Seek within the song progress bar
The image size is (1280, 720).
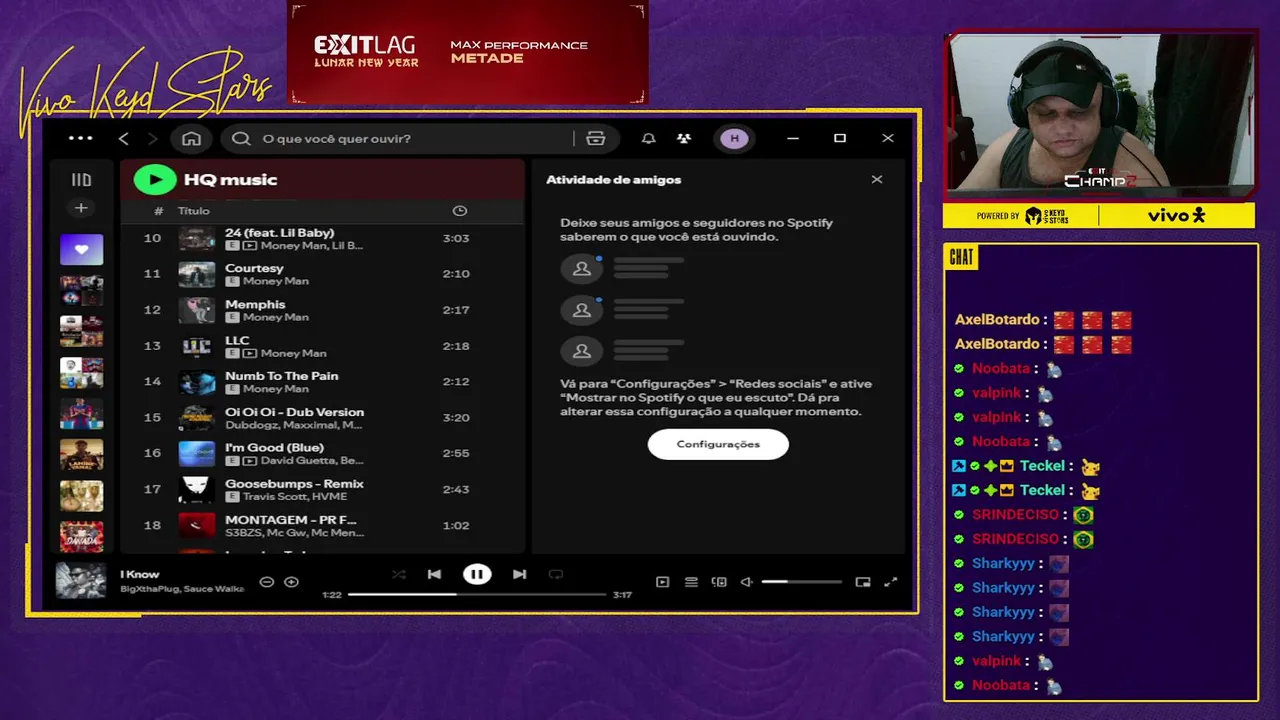point(477,594)
